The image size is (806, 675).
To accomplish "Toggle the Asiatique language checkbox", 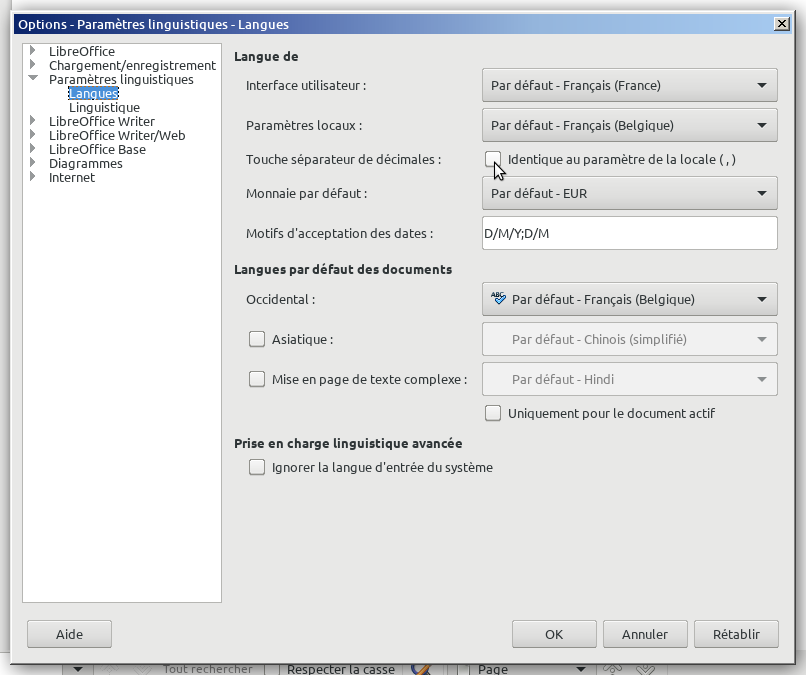I will [x=257, y=339].
